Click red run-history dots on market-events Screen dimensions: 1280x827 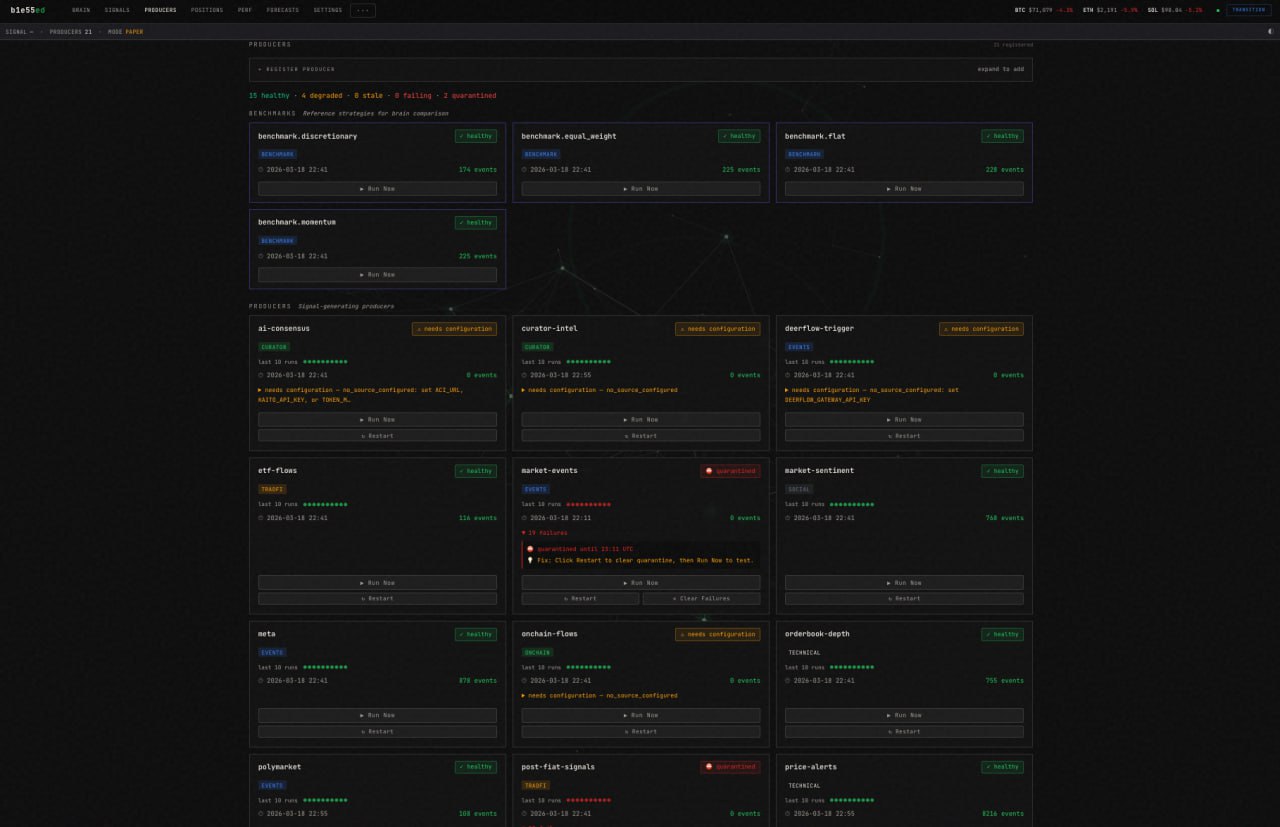pos(589,504)
